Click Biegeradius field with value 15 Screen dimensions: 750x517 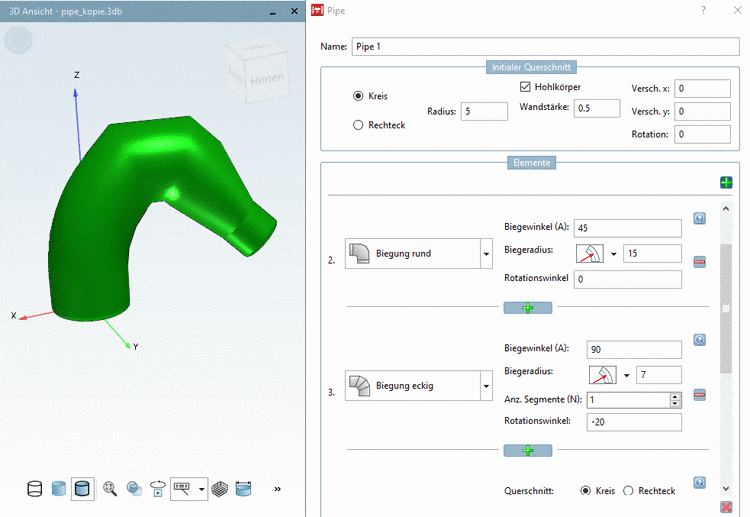[652, 253]
